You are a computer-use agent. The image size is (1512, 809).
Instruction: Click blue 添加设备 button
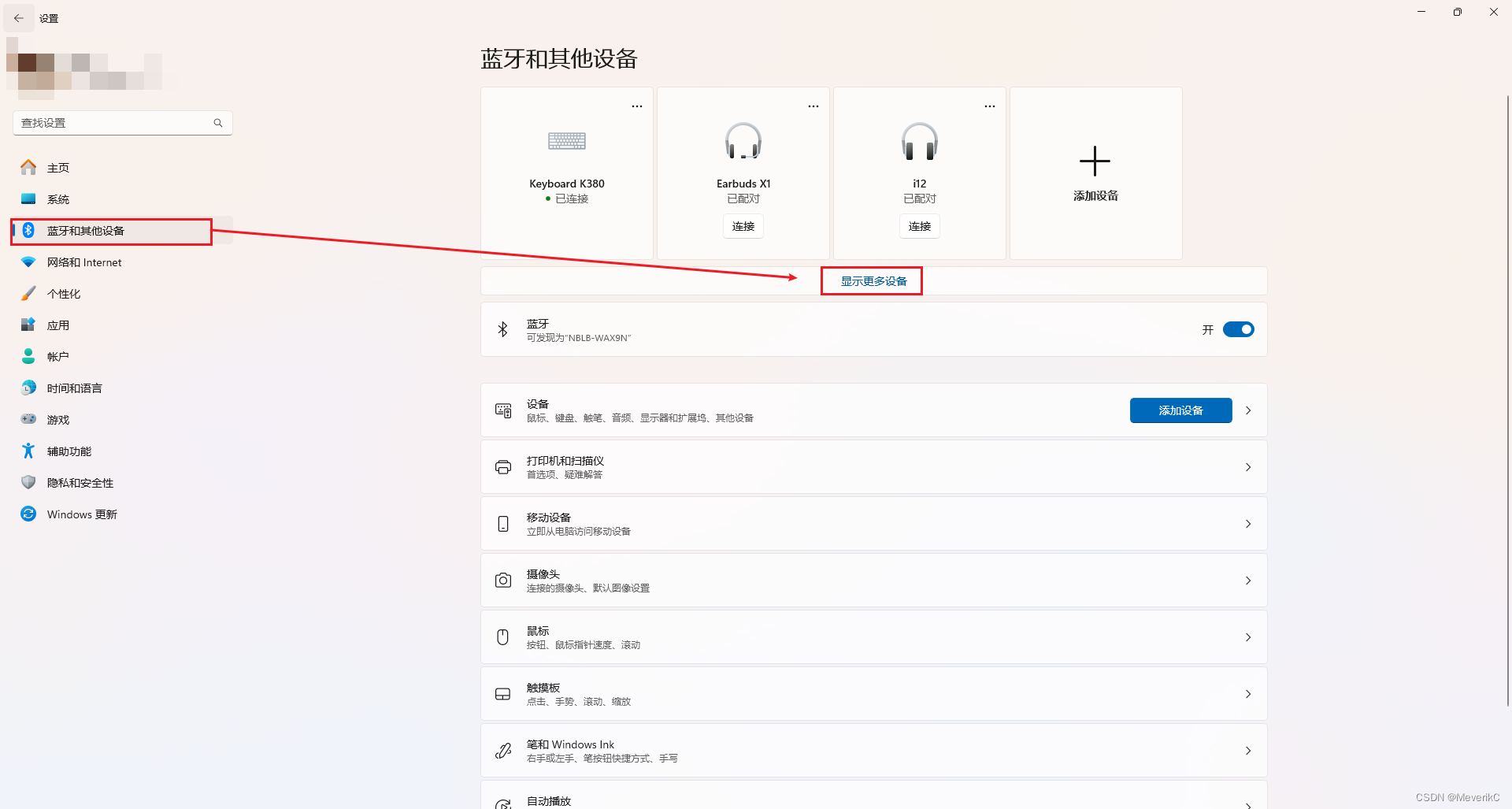(x=1180, y=410)
